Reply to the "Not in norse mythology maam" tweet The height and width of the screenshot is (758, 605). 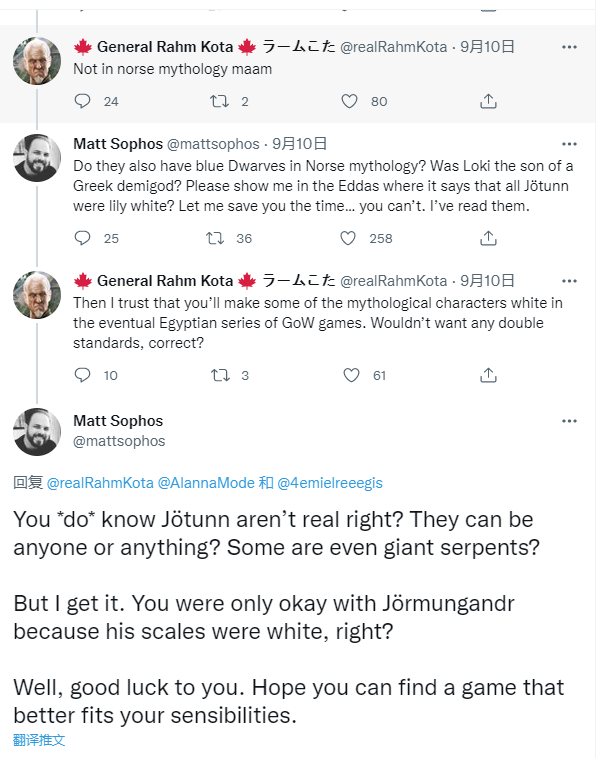(x=83, y=101)
